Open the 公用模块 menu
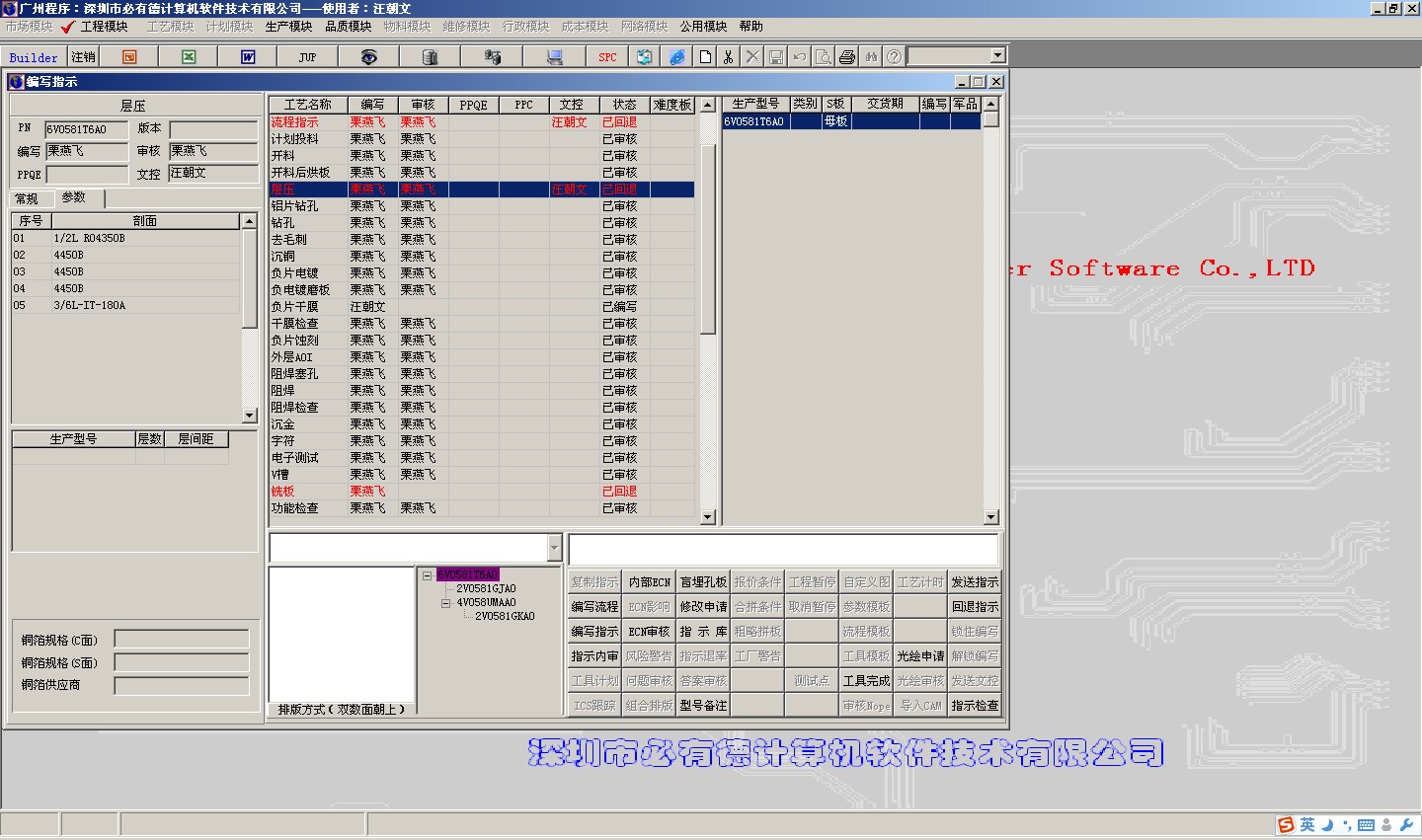This screenshot has height=840, width=1422. coord(703,27)
